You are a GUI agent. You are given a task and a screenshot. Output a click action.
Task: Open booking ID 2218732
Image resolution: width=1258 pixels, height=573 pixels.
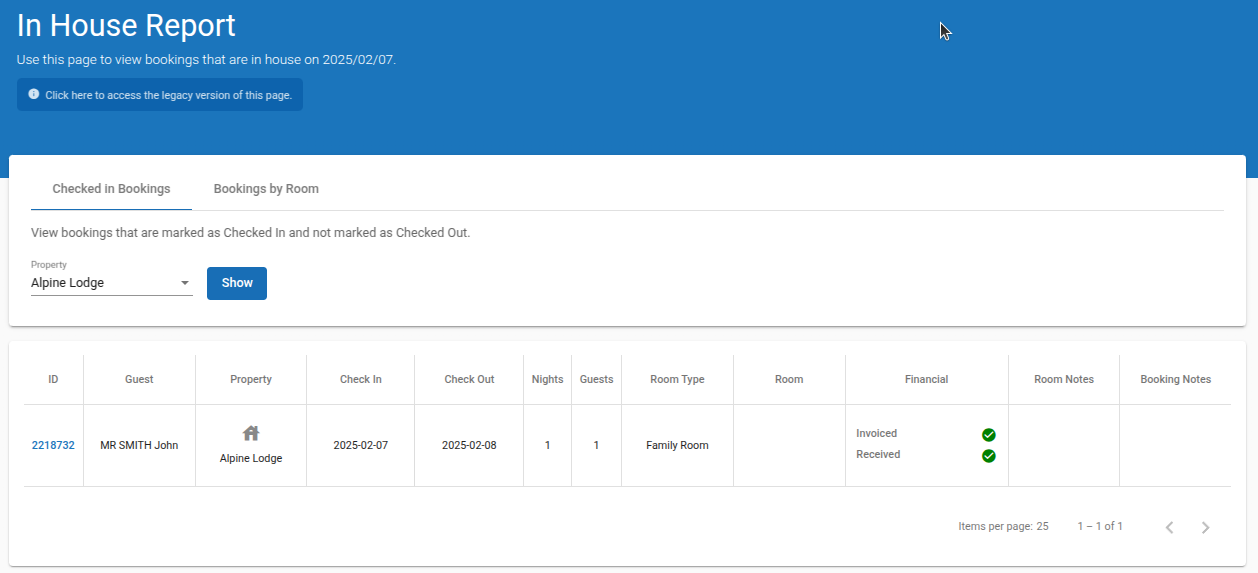click(x=53, y=445)
